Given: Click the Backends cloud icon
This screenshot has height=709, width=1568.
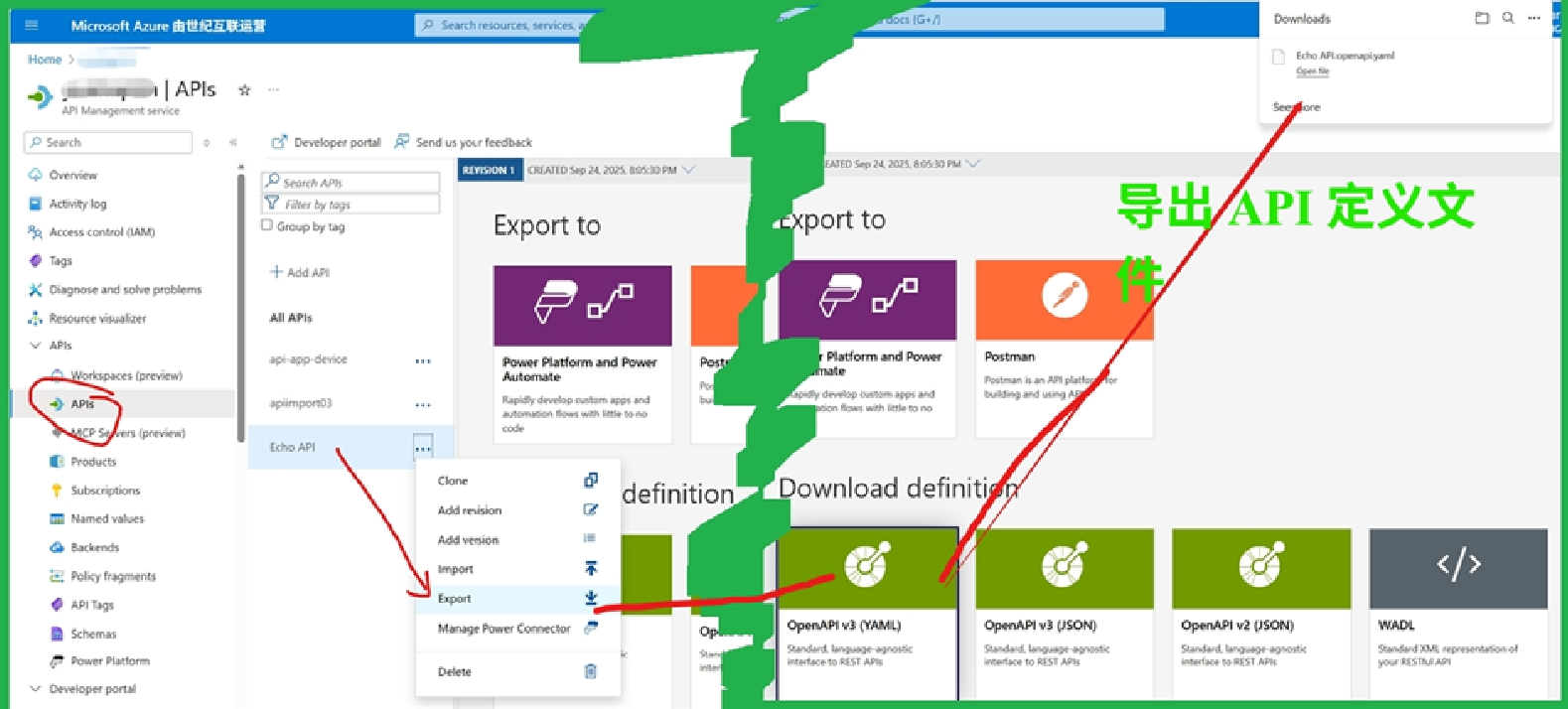Looking at the screenshot, I should pos(57,548).
